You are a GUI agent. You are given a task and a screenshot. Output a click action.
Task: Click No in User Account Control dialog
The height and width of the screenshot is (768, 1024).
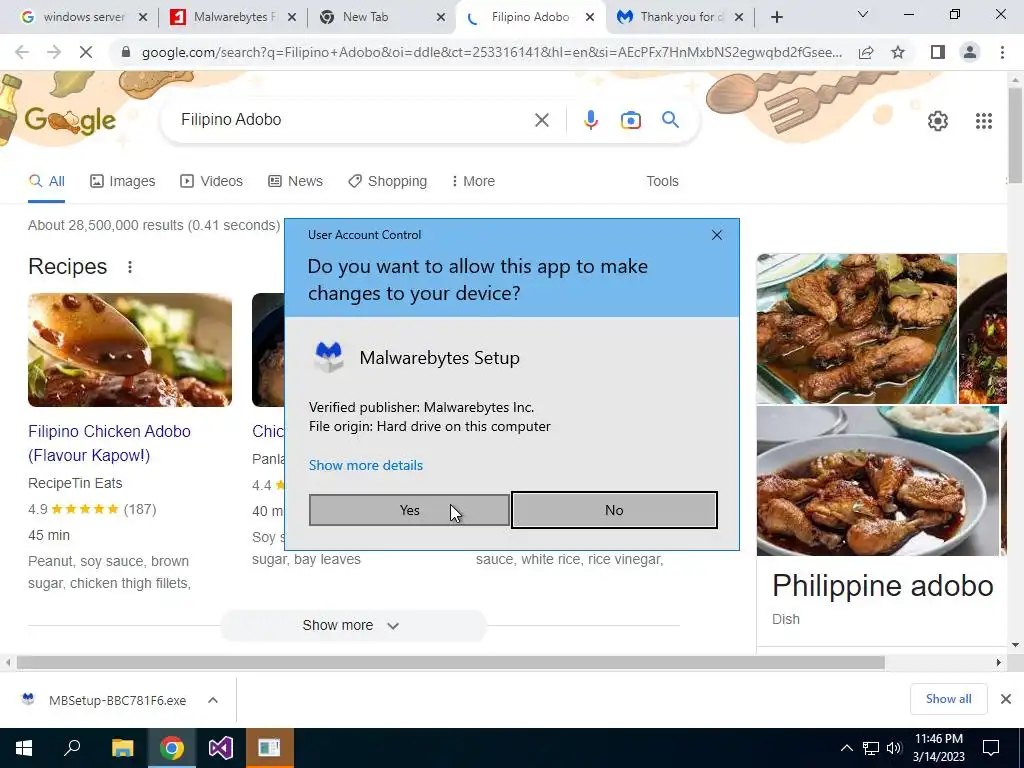614,510
